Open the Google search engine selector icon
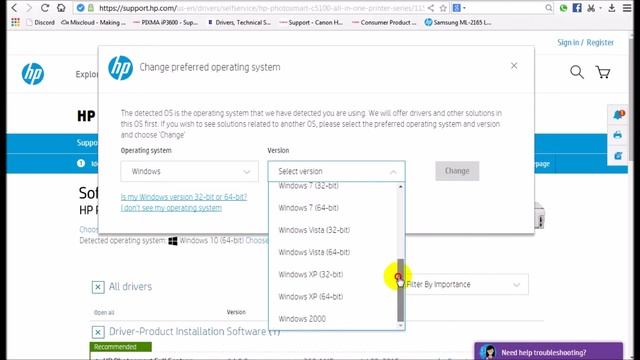 pos(459,8)
